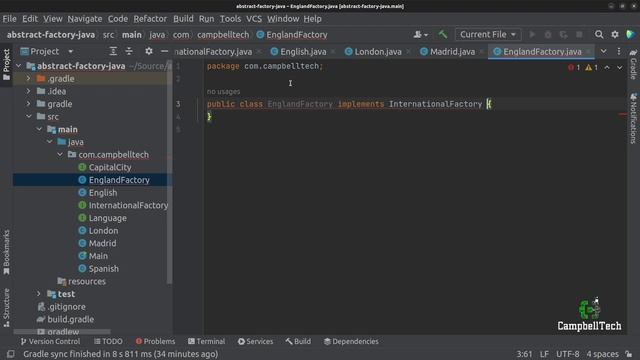Toggle the Project side tab
Screen dimensions: 640x360
(x=6, y=64)
